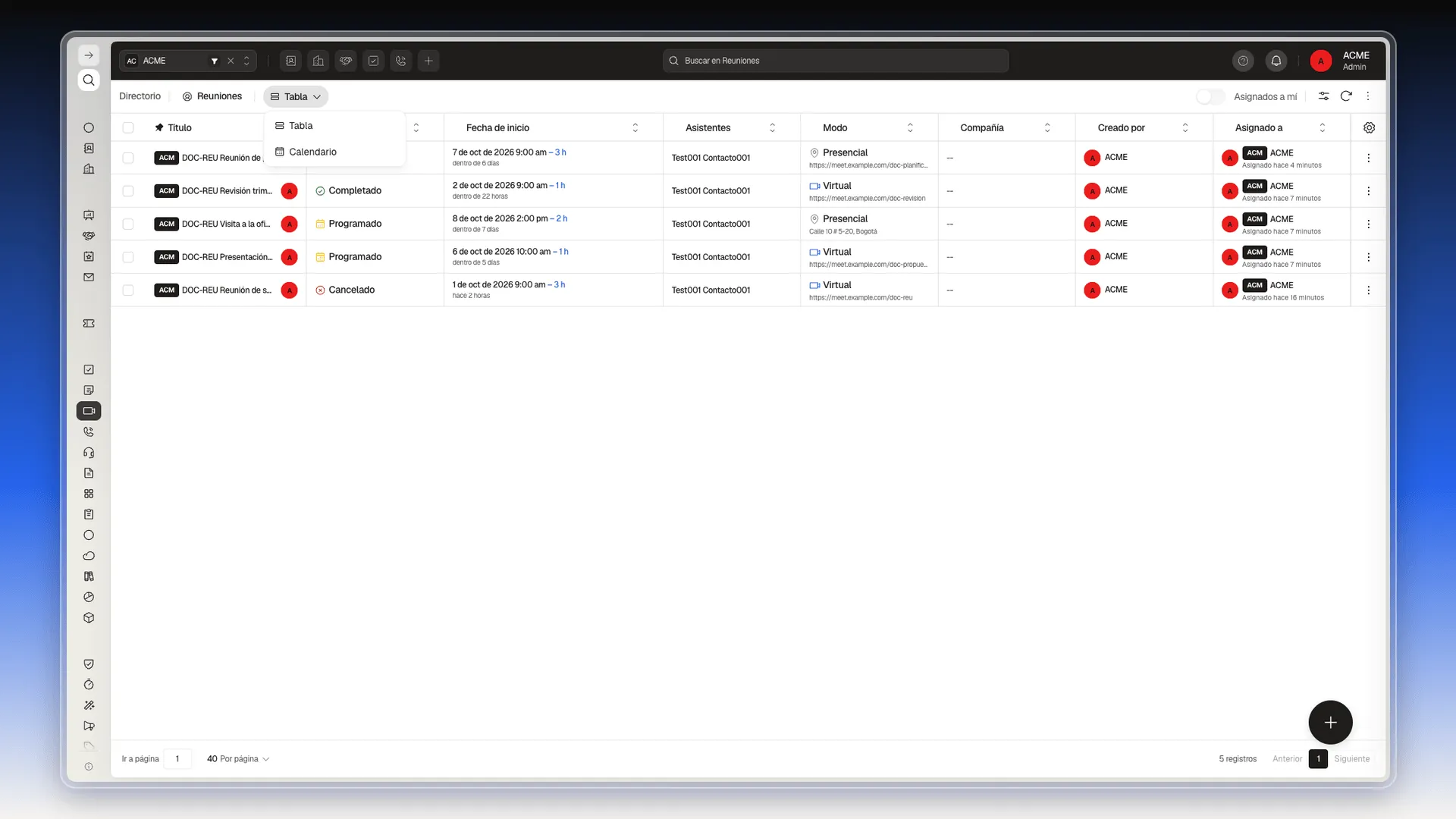Open tasks checkmark icon in top bar
This screenshot has width=1456, height=819.
373,61
